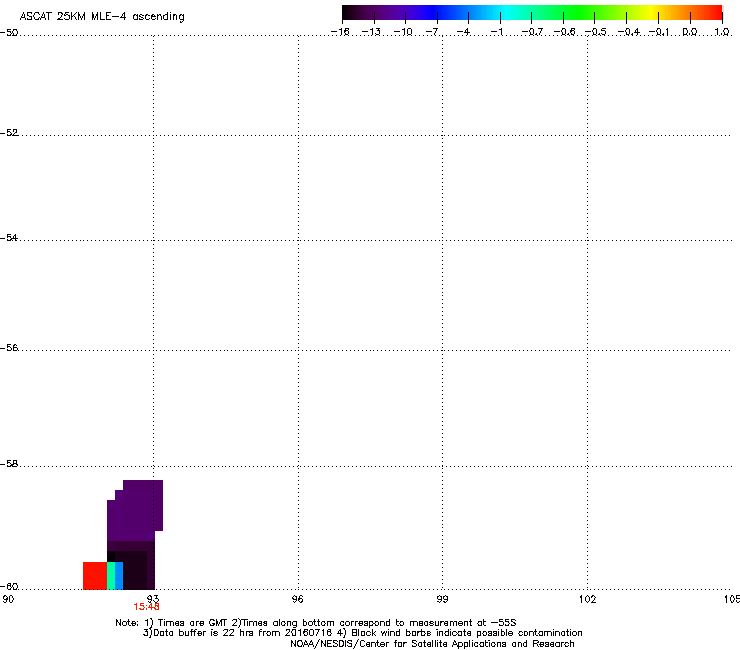Click the color scale label -0.7
The image size is (740, 650).
tap(532, 32)
